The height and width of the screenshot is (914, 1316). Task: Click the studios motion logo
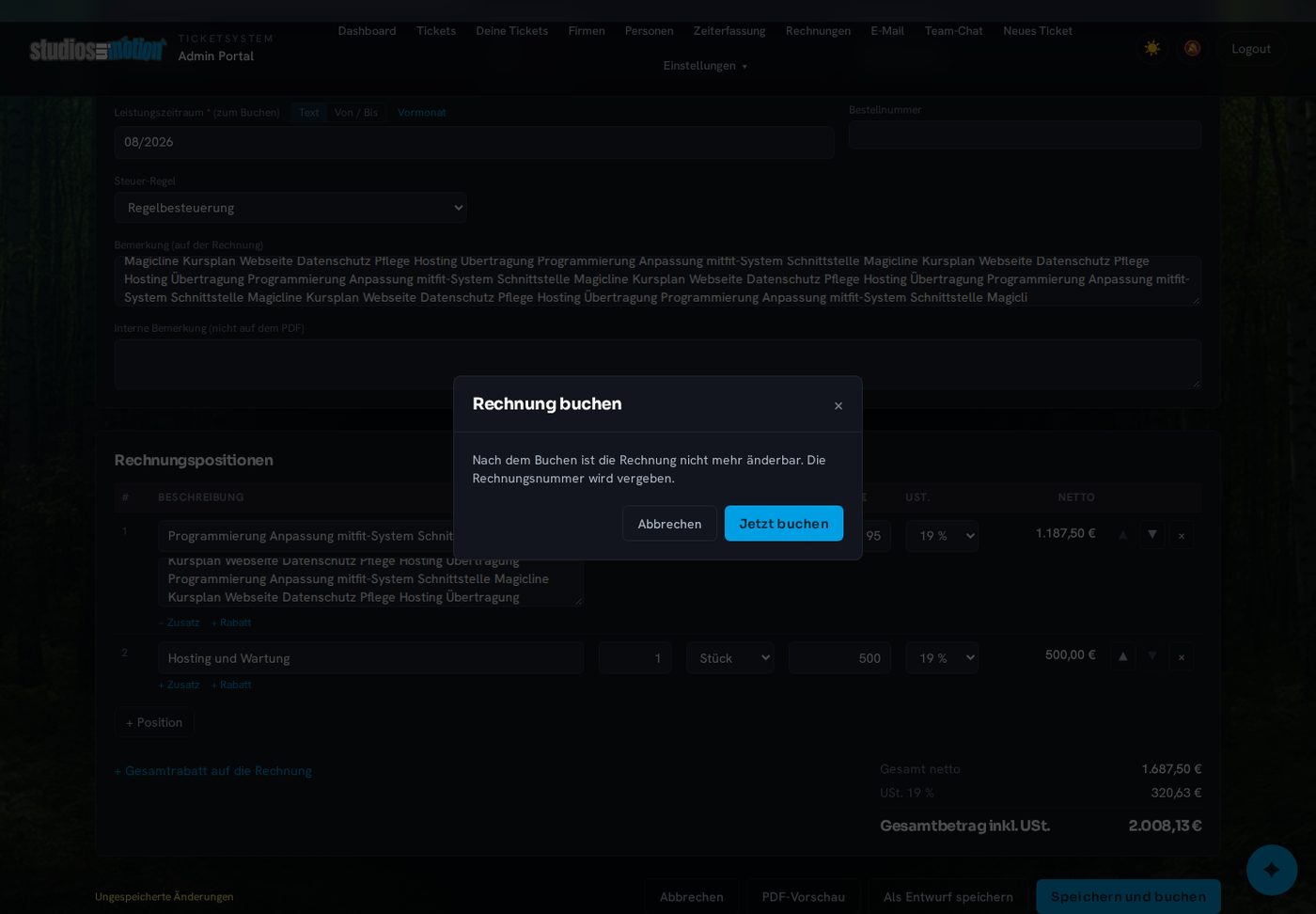pos(98,48)
